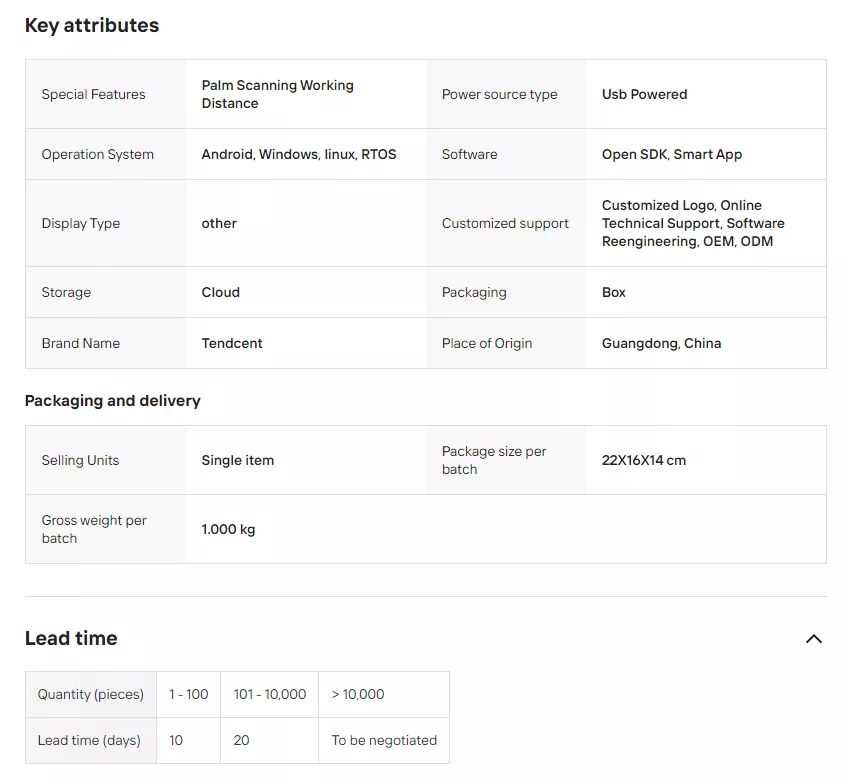
Task: Click the 'Quantity (pieces)' row header
Action: (91, 694)
